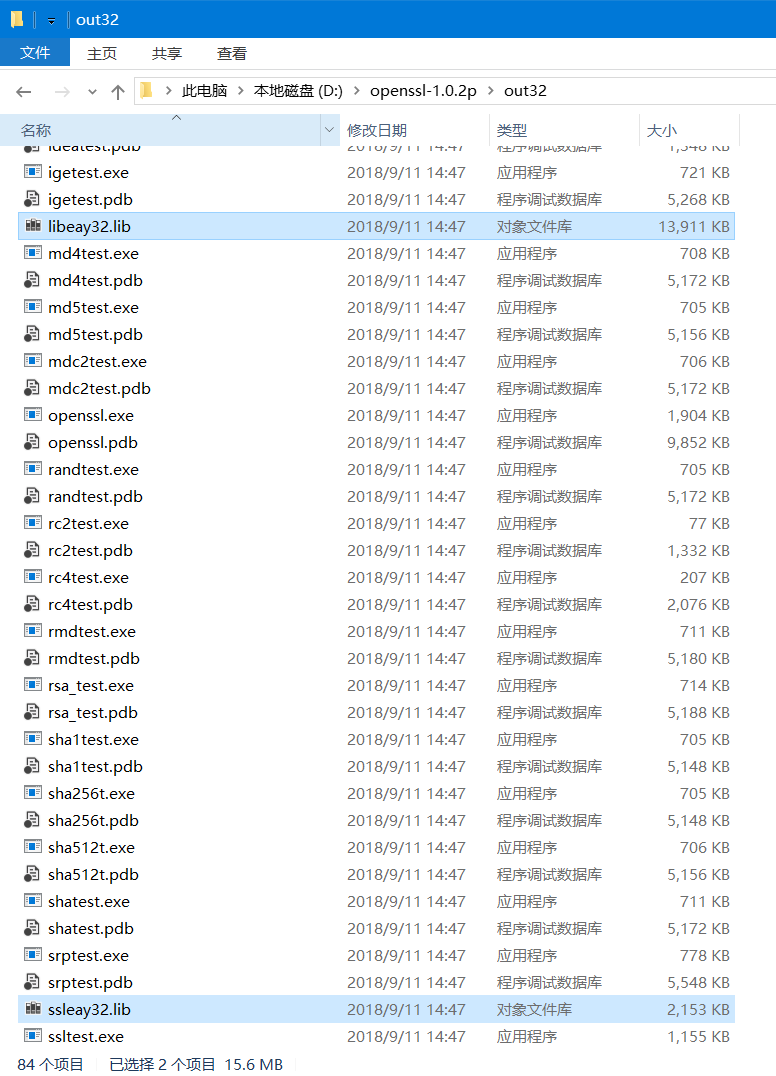Go up one folder level
Viewport: 776px width, 1076px height.
[118, 91]
